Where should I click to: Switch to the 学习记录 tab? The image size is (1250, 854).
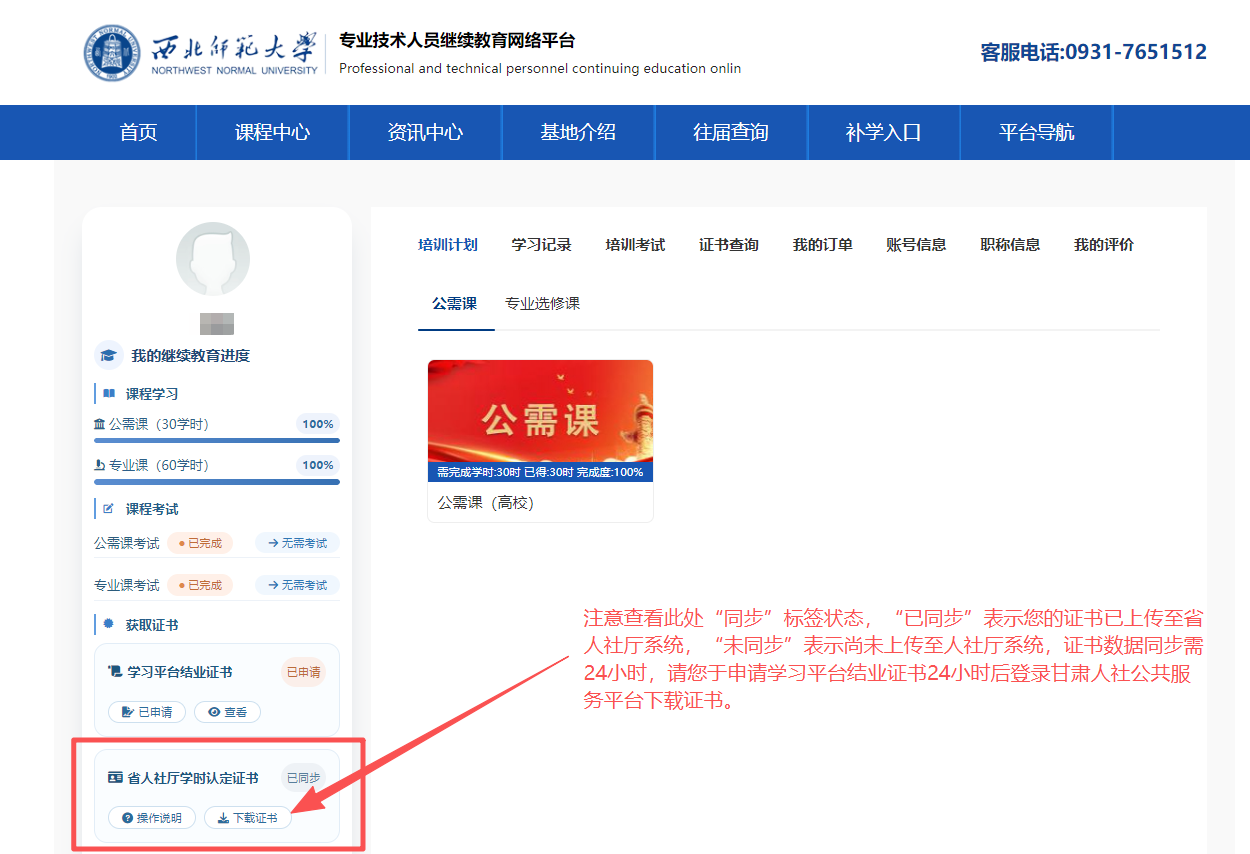[542, 245]
